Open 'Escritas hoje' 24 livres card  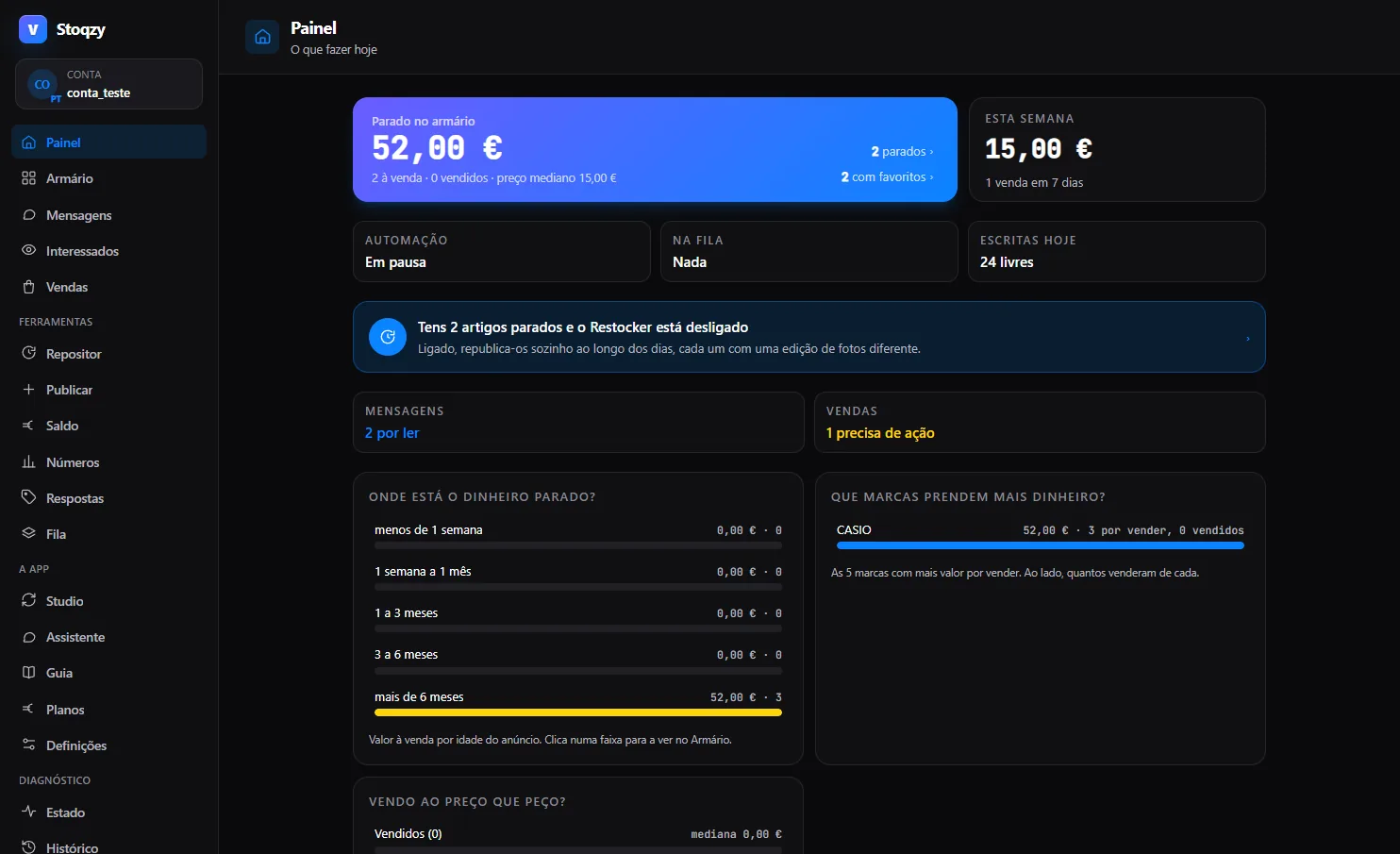tap(1117, 251)
